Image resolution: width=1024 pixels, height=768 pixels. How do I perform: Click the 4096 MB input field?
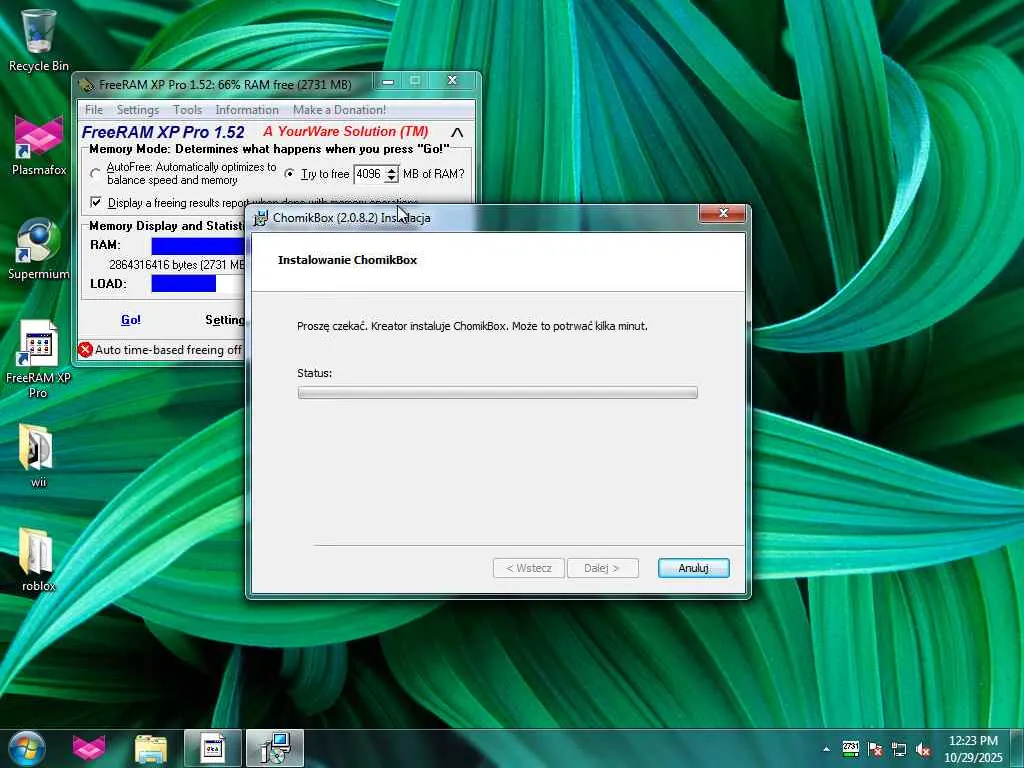click(370, 174)
